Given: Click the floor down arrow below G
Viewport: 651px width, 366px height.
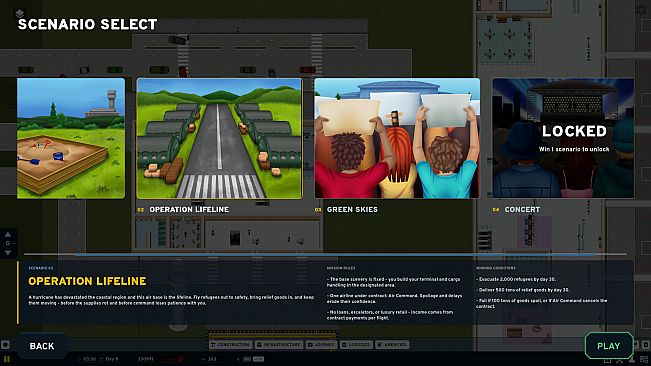Looking at the screenshot, I should pyautogui.click(x=8, y=252).
